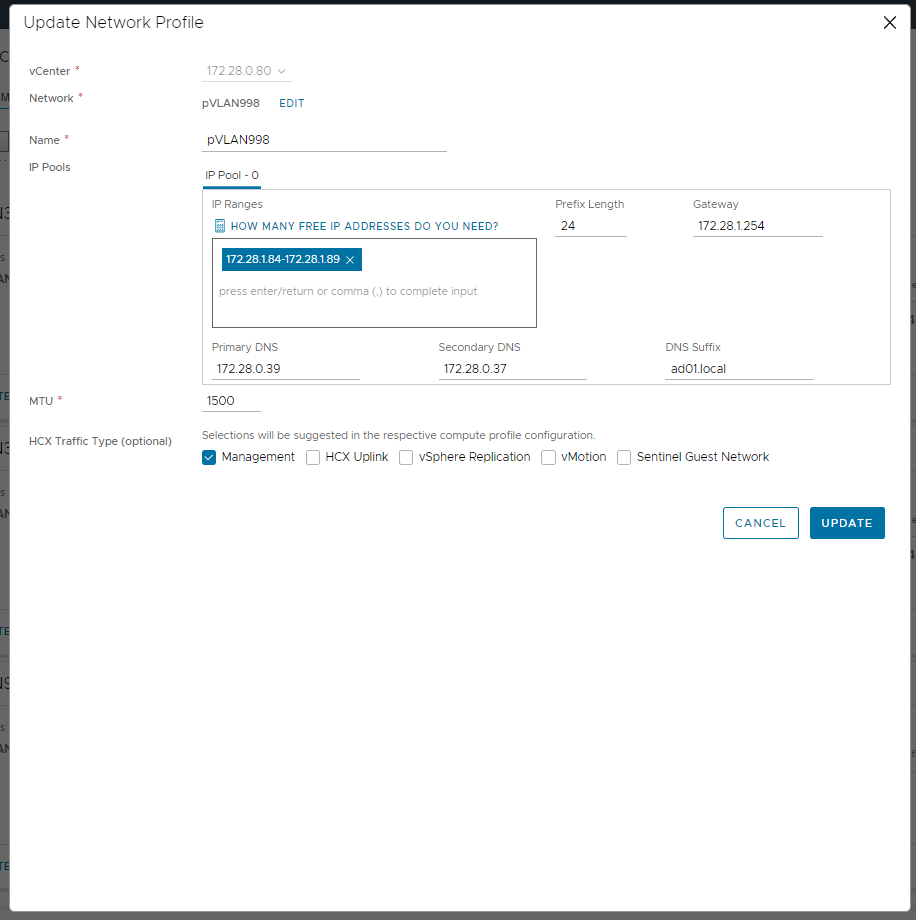This screenshot has width=916, height=920.
Task: Click the UPDATE button
Action: click(x=847, y=523)
